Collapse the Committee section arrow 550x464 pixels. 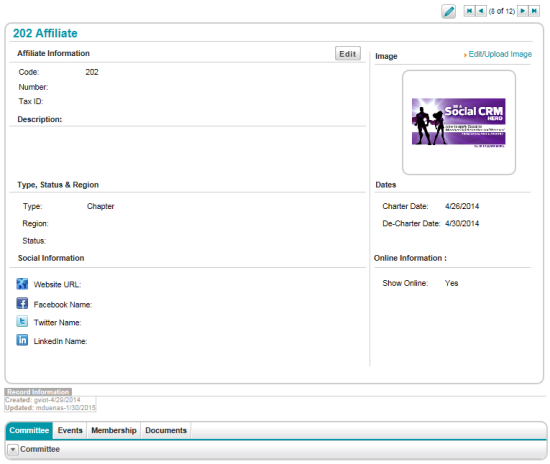coord(13,449)
